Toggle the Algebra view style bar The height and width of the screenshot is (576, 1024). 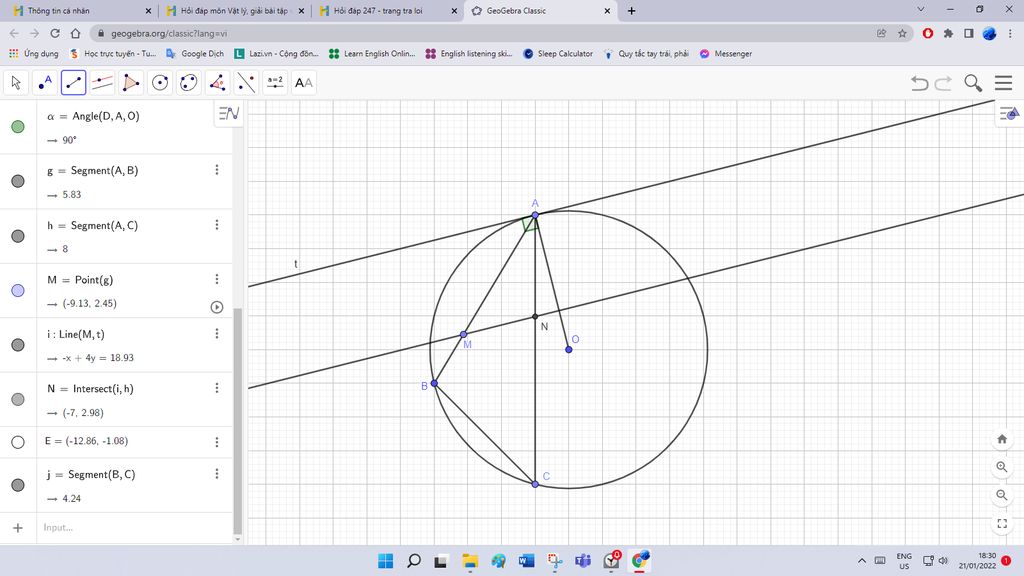point(229,114)
